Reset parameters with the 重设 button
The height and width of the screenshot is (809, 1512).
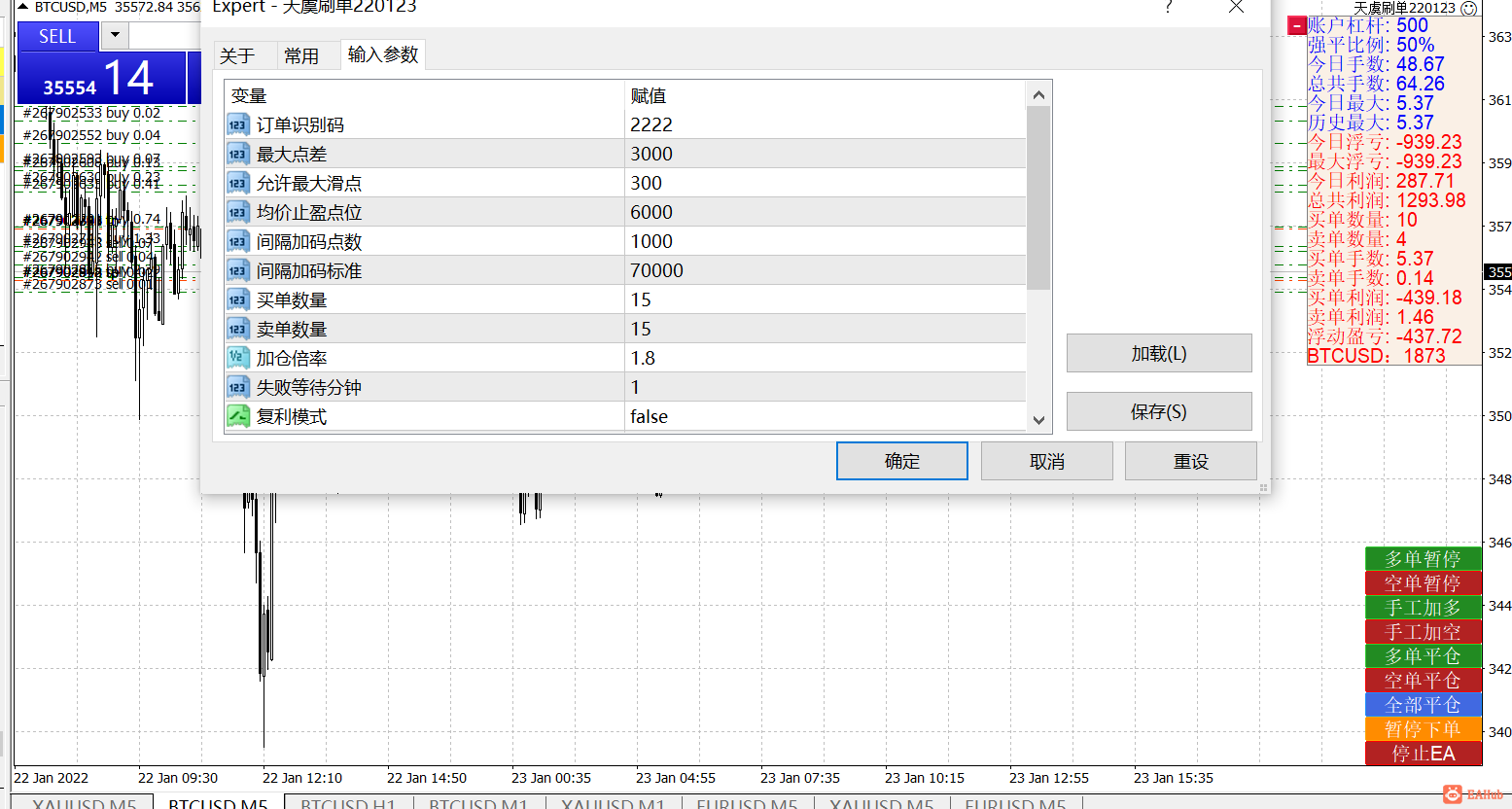[1191, 461]
